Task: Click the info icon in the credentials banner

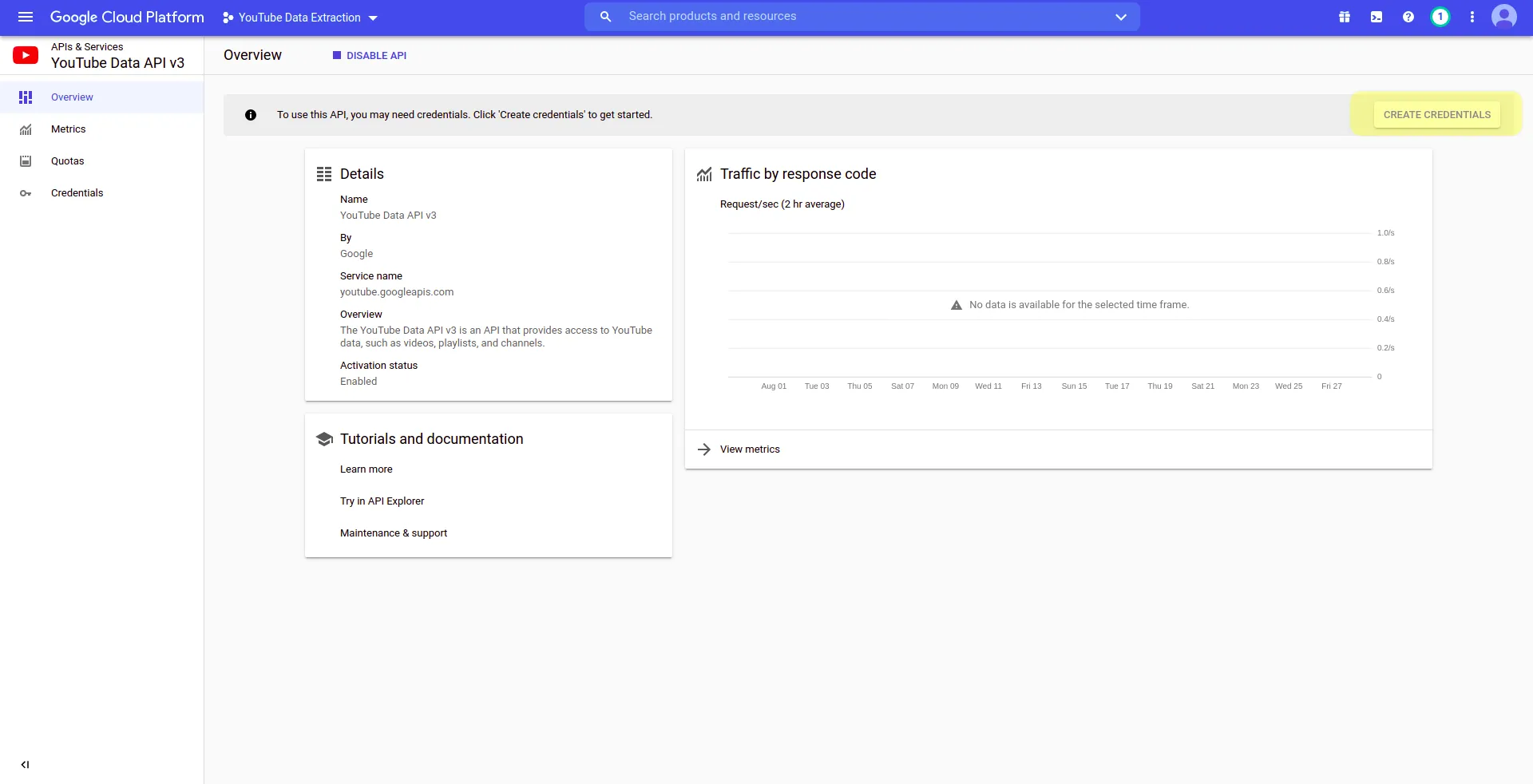Action: pyautogui.click(x=251, y=115)
